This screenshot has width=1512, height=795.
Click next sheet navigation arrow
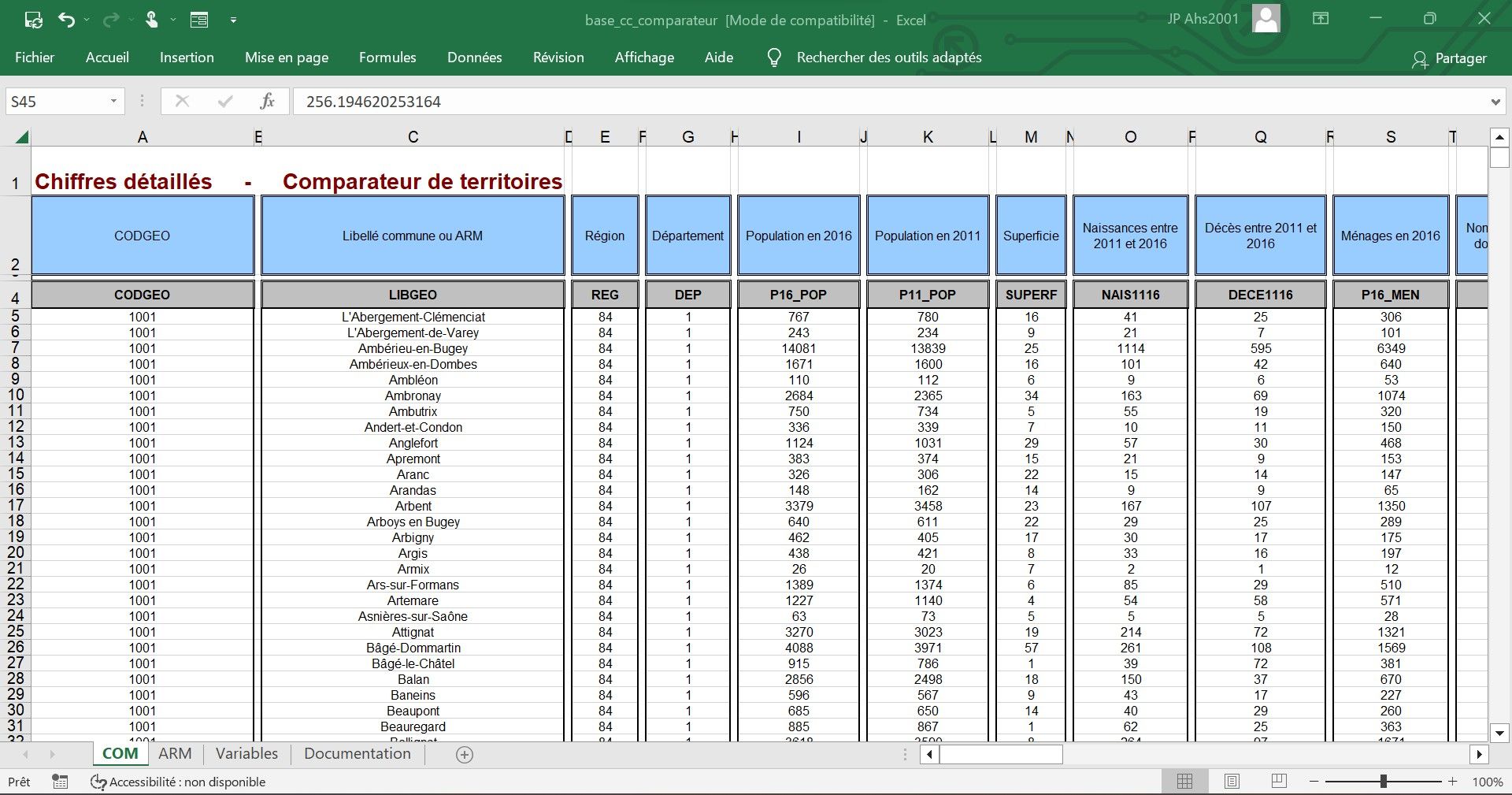click(53, 755)
